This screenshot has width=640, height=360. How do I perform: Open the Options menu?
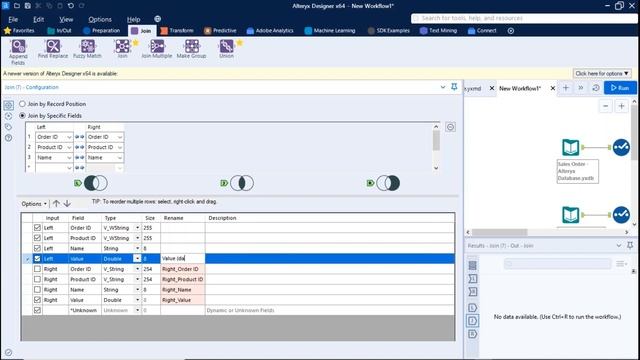[x=100, y=19]
